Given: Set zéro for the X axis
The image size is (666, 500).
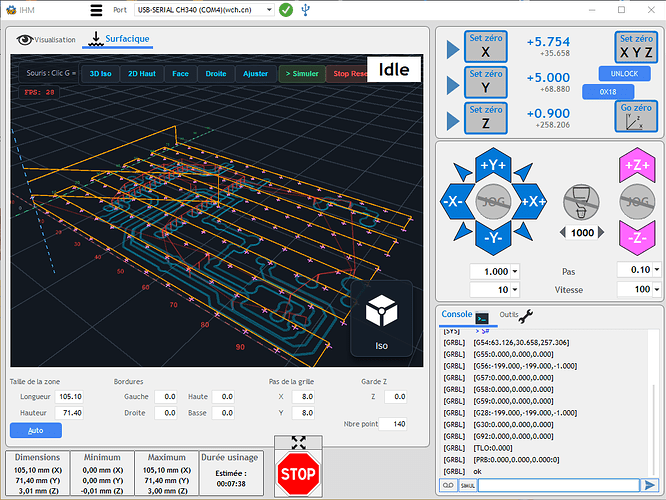Looking at the screenshot, I should [x=485, y=46].
